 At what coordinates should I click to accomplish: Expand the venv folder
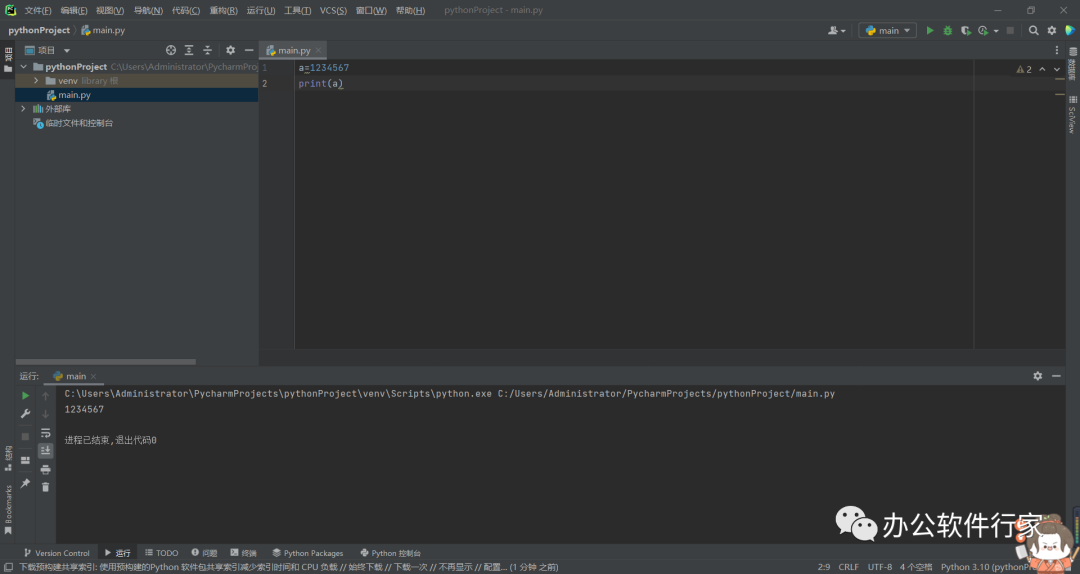tap(37, 81)
